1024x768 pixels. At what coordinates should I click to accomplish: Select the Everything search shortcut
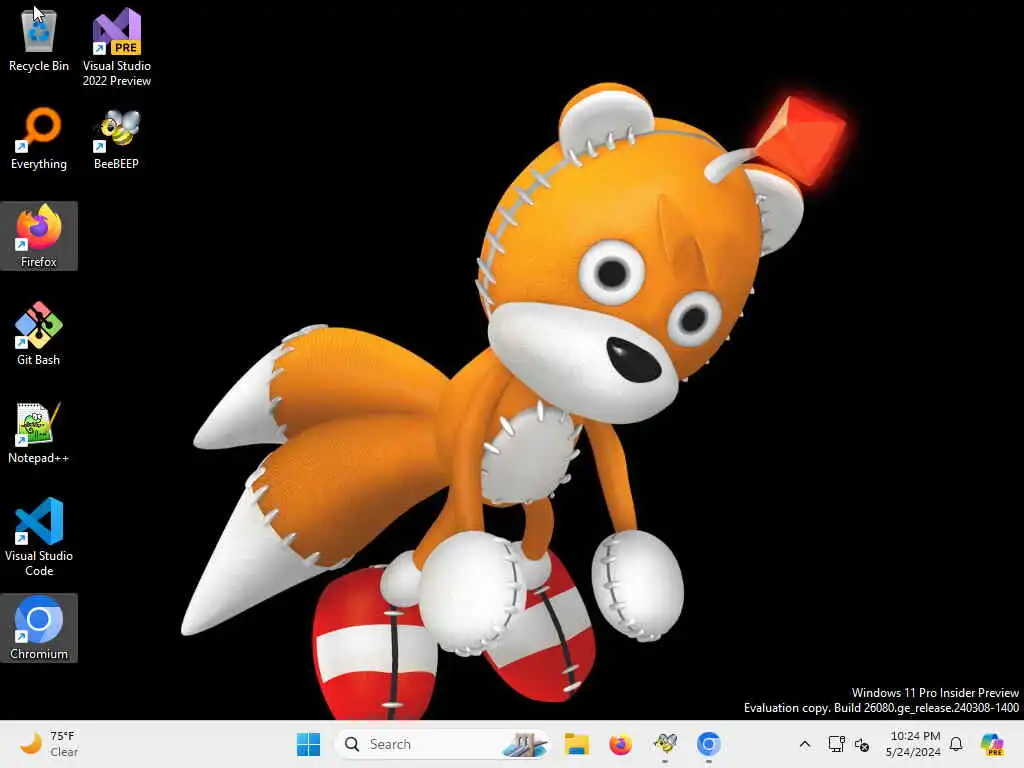point(39,138)
